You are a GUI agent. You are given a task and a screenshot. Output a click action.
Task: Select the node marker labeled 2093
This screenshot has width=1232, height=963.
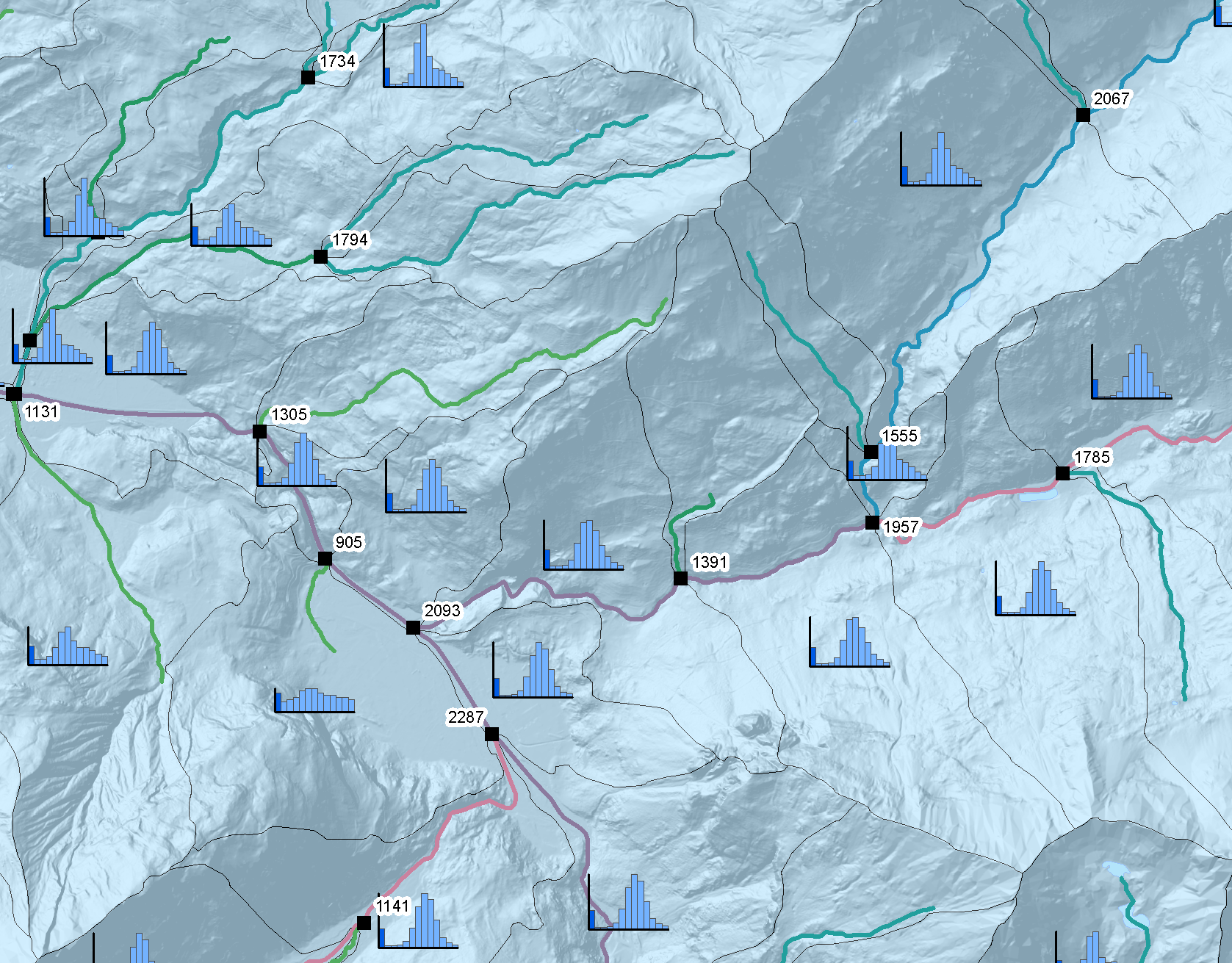point(414,627)
